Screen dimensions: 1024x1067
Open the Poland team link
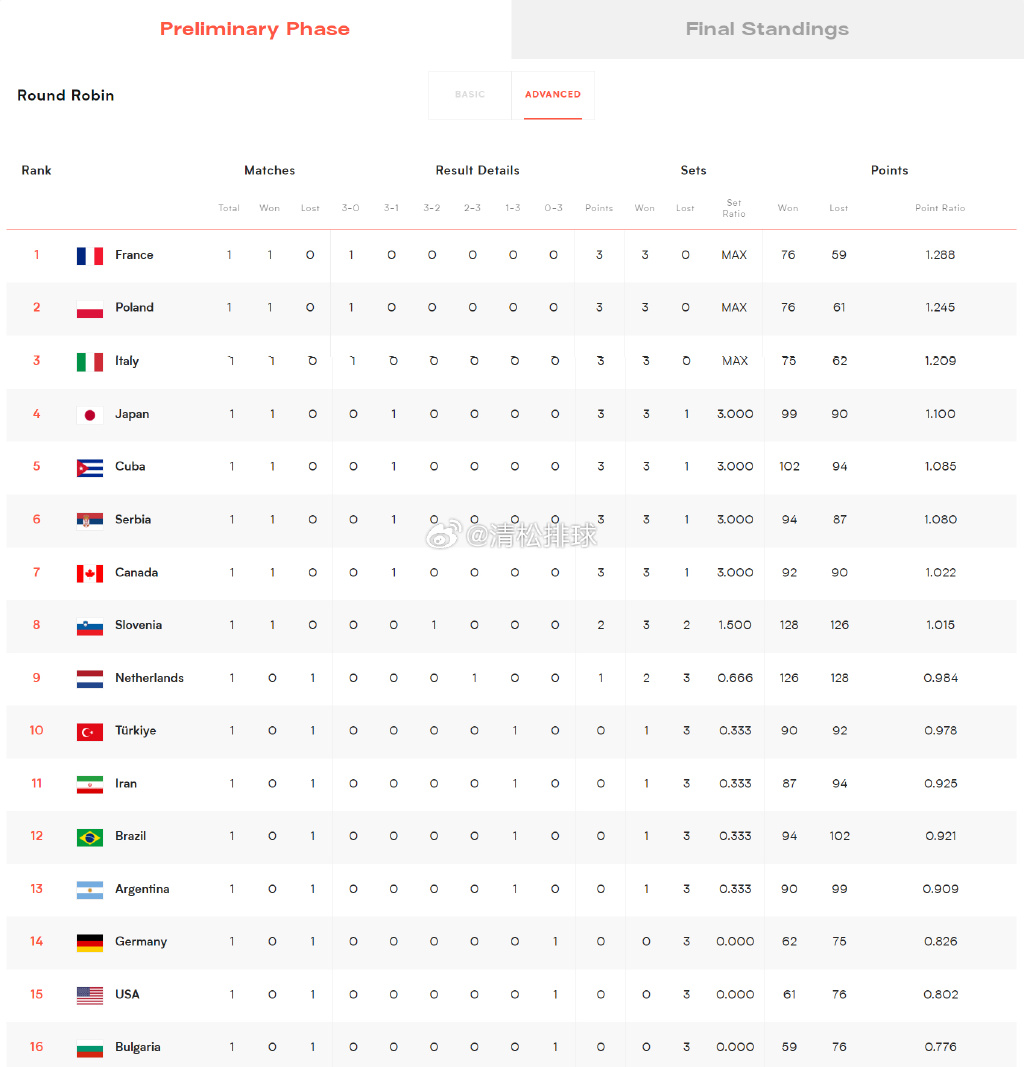(135, 308)
